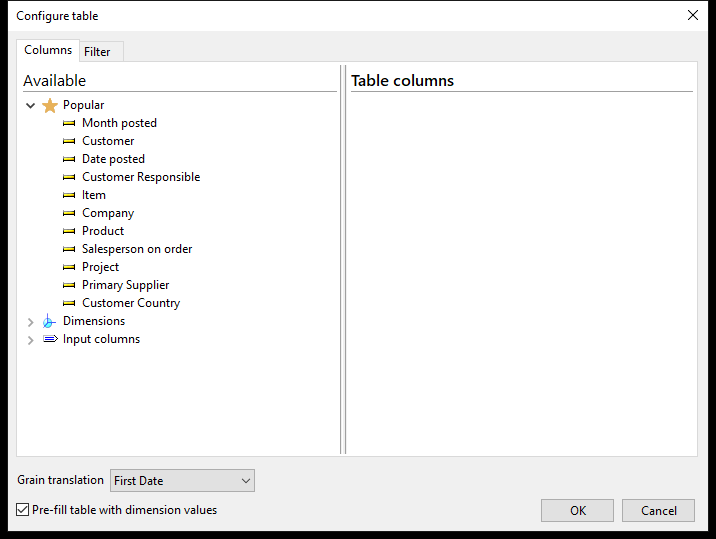Select the Customer column item

pyautogui.click(x=108, y=141)
